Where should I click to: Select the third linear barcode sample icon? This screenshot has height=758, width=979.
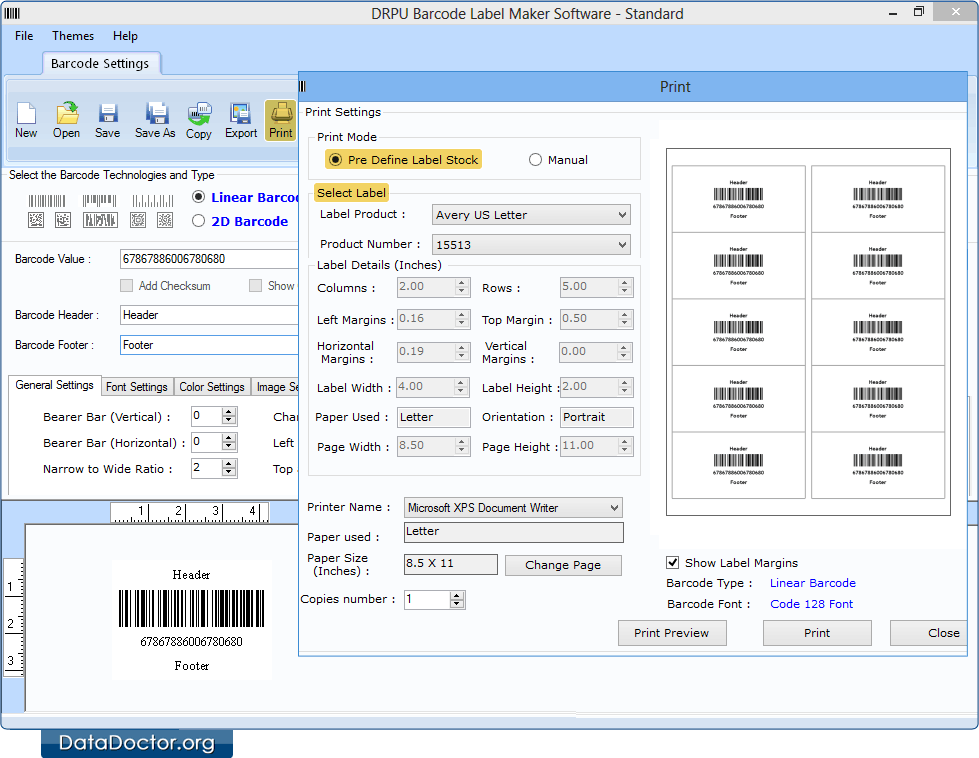coord(152,201)
